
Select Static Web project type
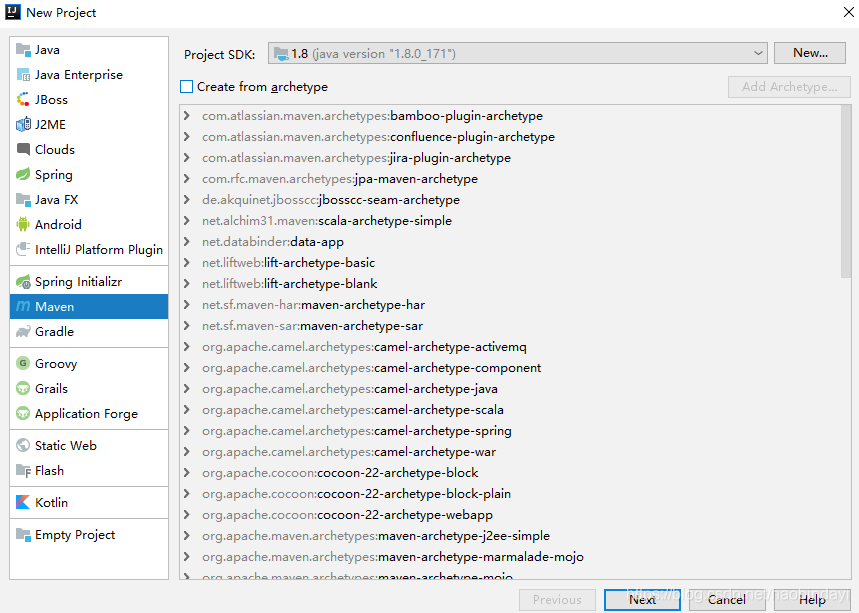[x=89, y=445]
